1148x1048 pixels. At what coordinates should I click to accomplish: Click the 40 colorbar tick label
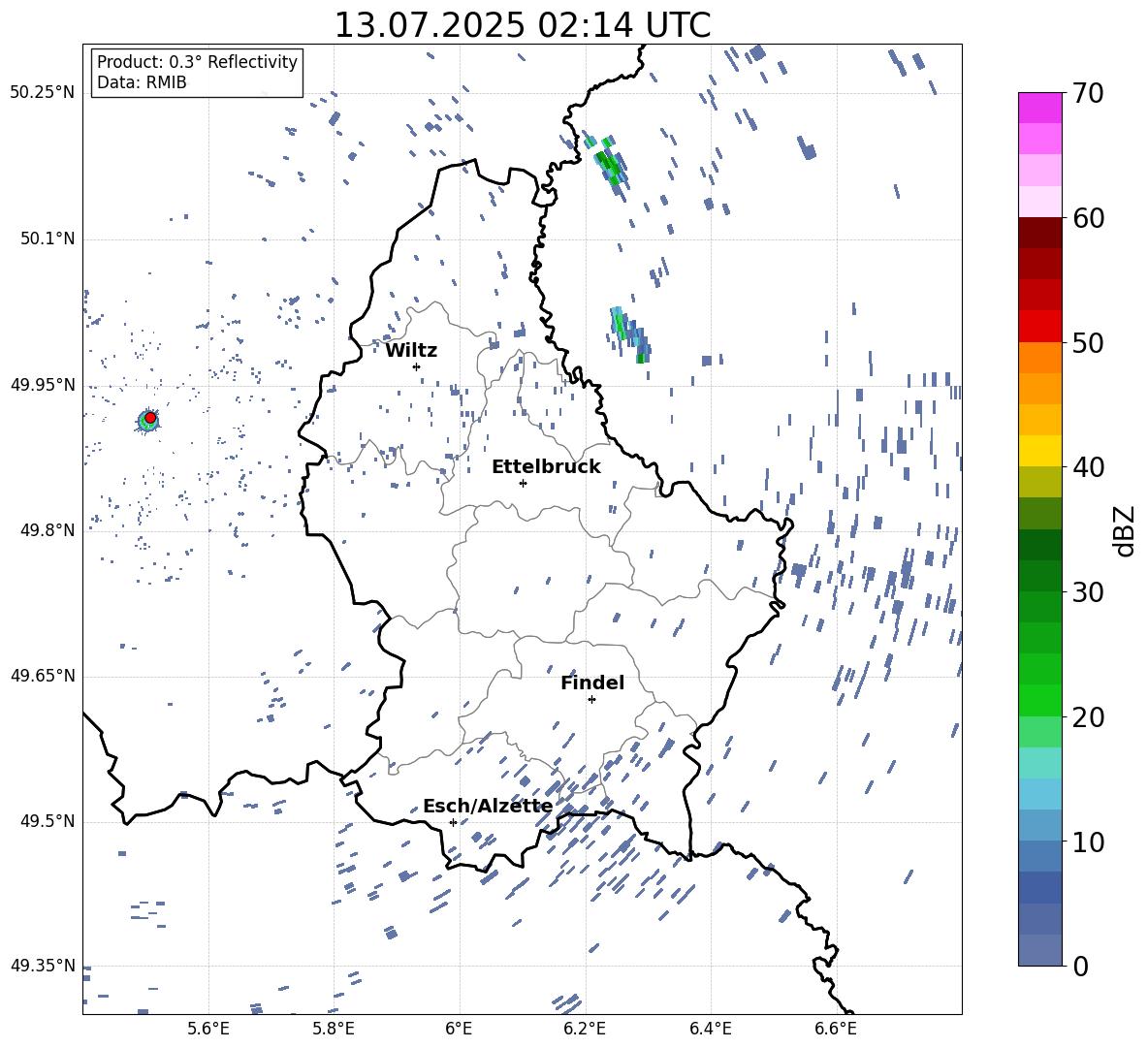pyautogui.click(x=1088, y=467)
